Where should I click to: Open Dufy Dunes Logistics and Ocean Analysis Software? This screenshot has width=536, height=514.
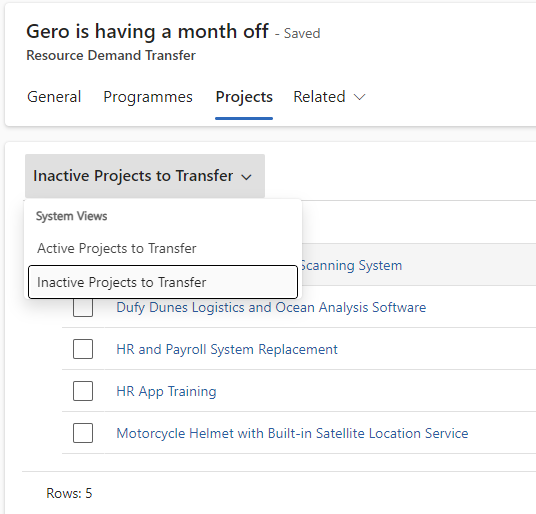coord(271,307)
